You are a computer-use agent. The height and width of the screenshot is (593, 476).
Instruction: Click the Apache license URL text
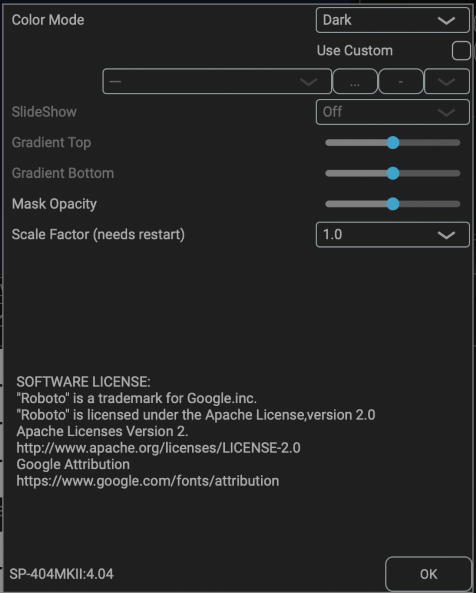click(158, 448)
